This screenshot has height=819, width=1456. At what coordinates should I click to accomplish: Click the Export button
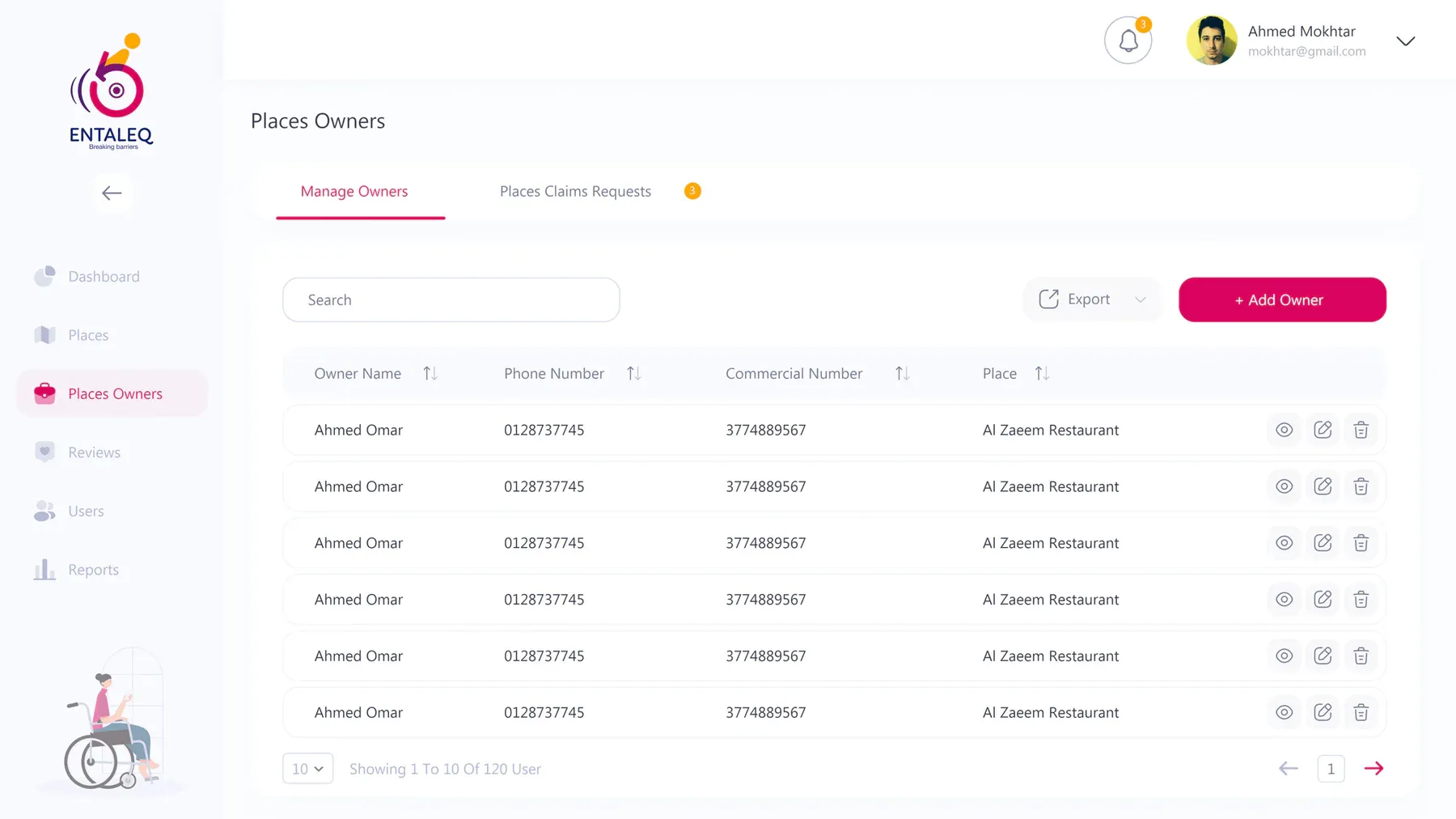coord(1092,299)
